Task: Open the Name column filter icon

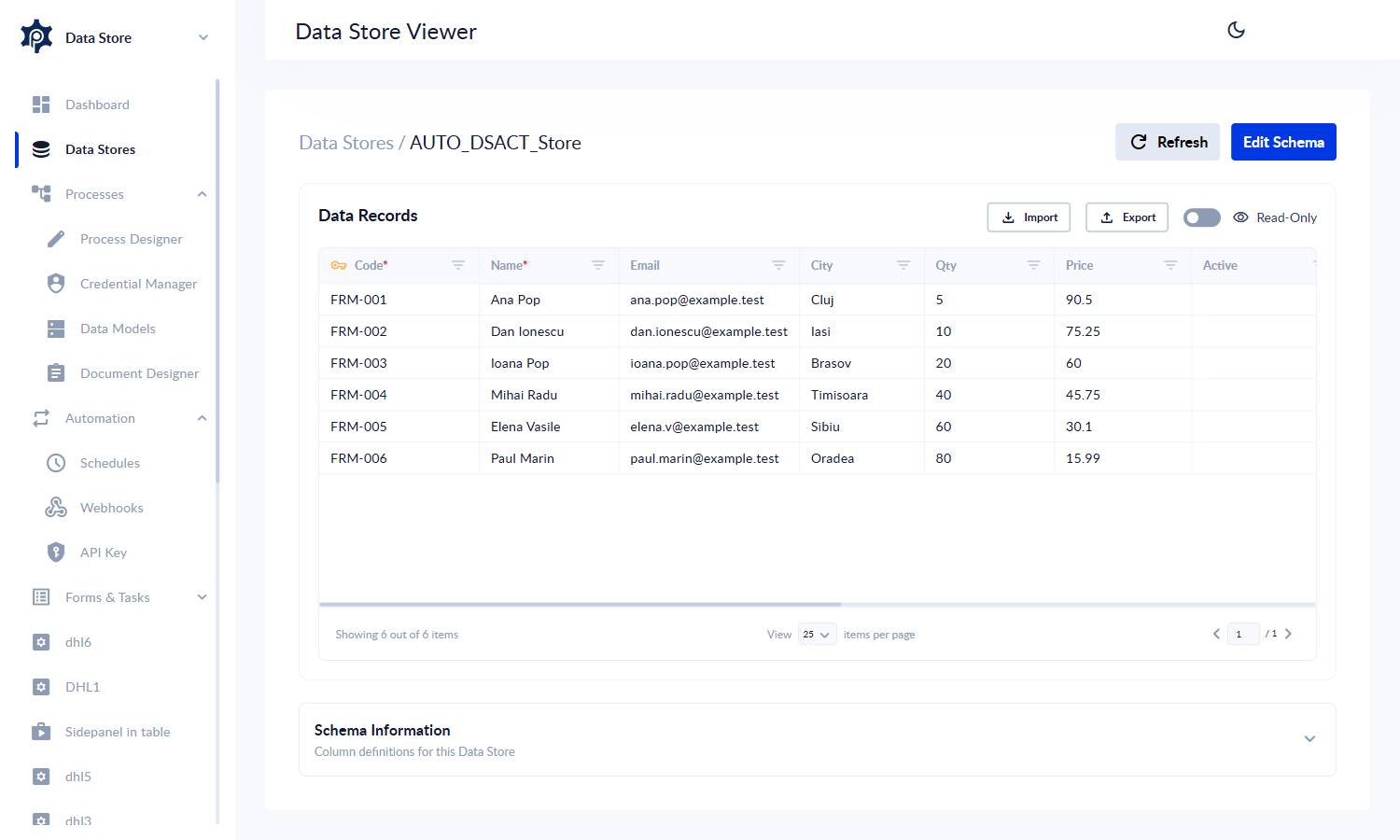Action: point(598,265)
